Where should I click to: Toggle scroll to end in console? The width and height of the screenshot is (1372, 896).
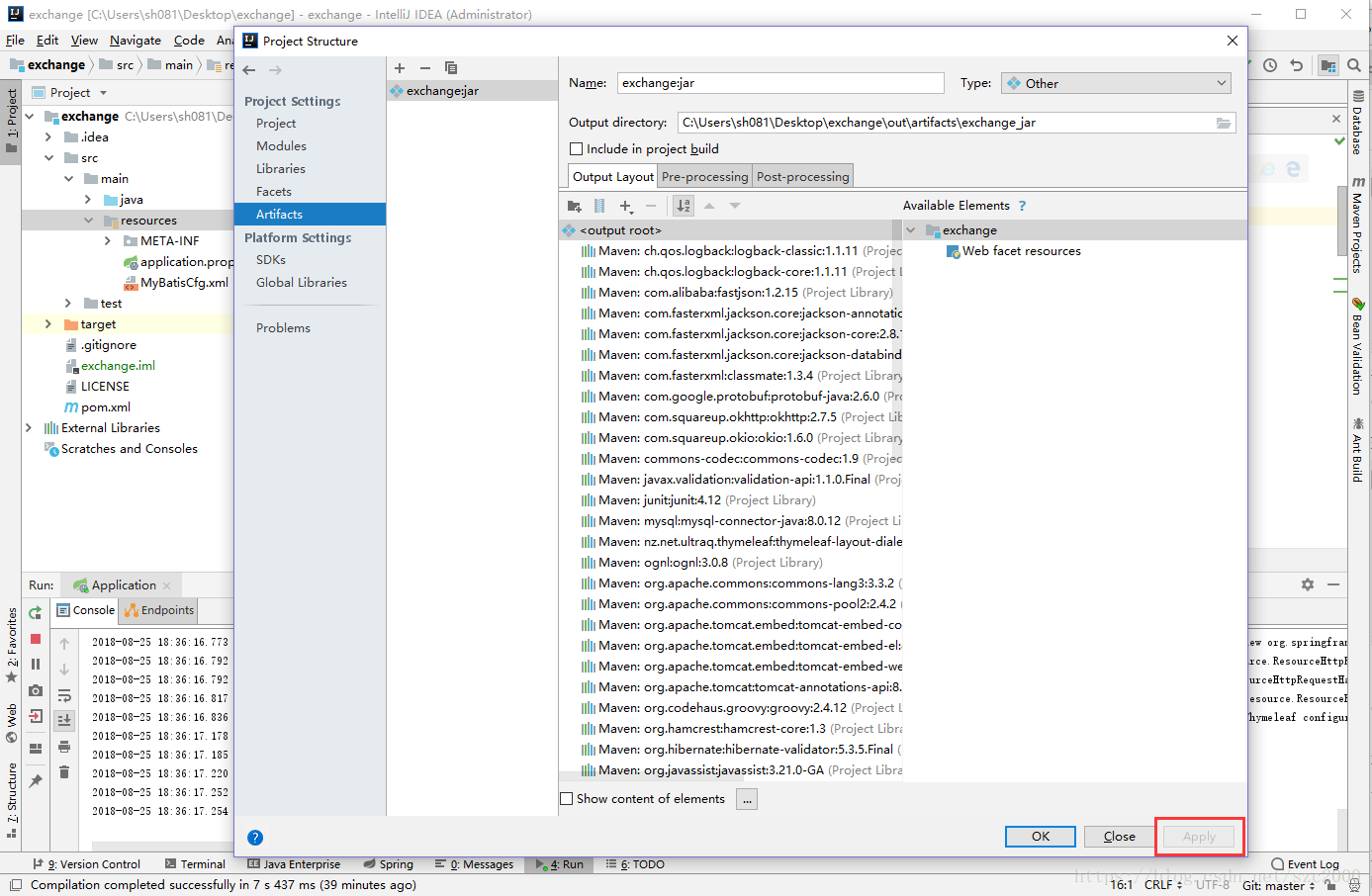coord(64,720)
